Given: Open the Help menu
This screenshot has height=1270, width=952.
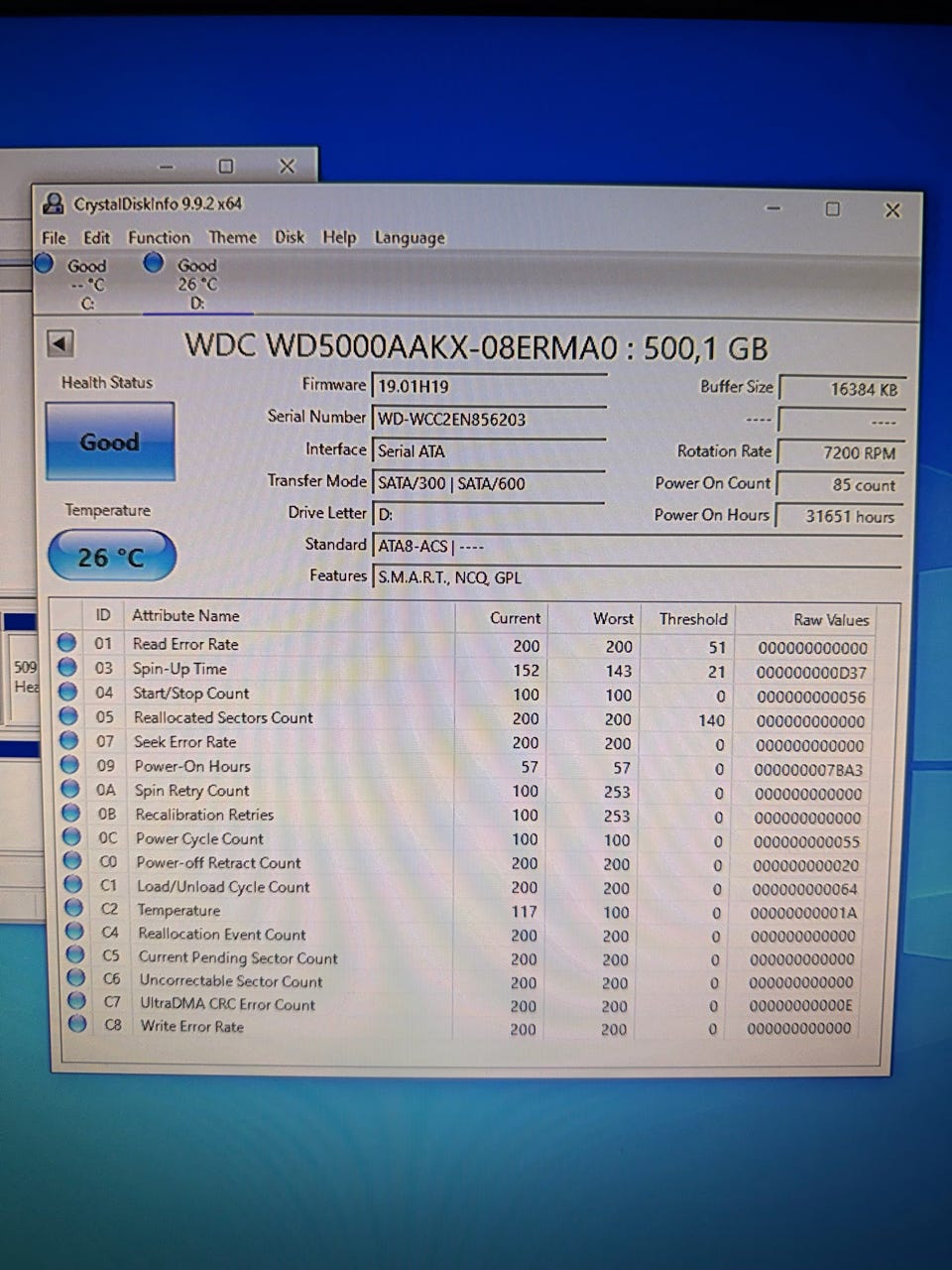Looking at the screenshot, I should pyautogui.click(x=339, y=237).
